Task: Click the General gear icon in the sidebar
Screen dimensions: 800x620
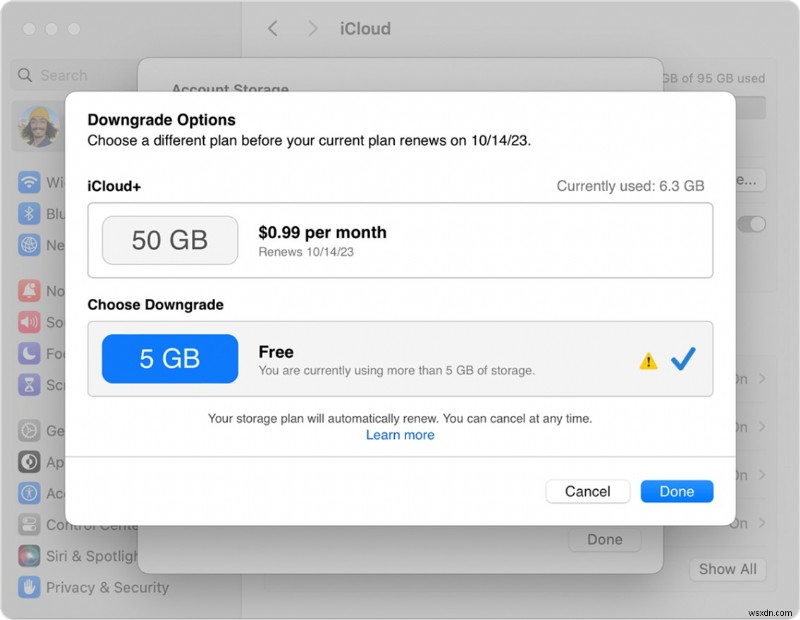Action: pos(29,430)
